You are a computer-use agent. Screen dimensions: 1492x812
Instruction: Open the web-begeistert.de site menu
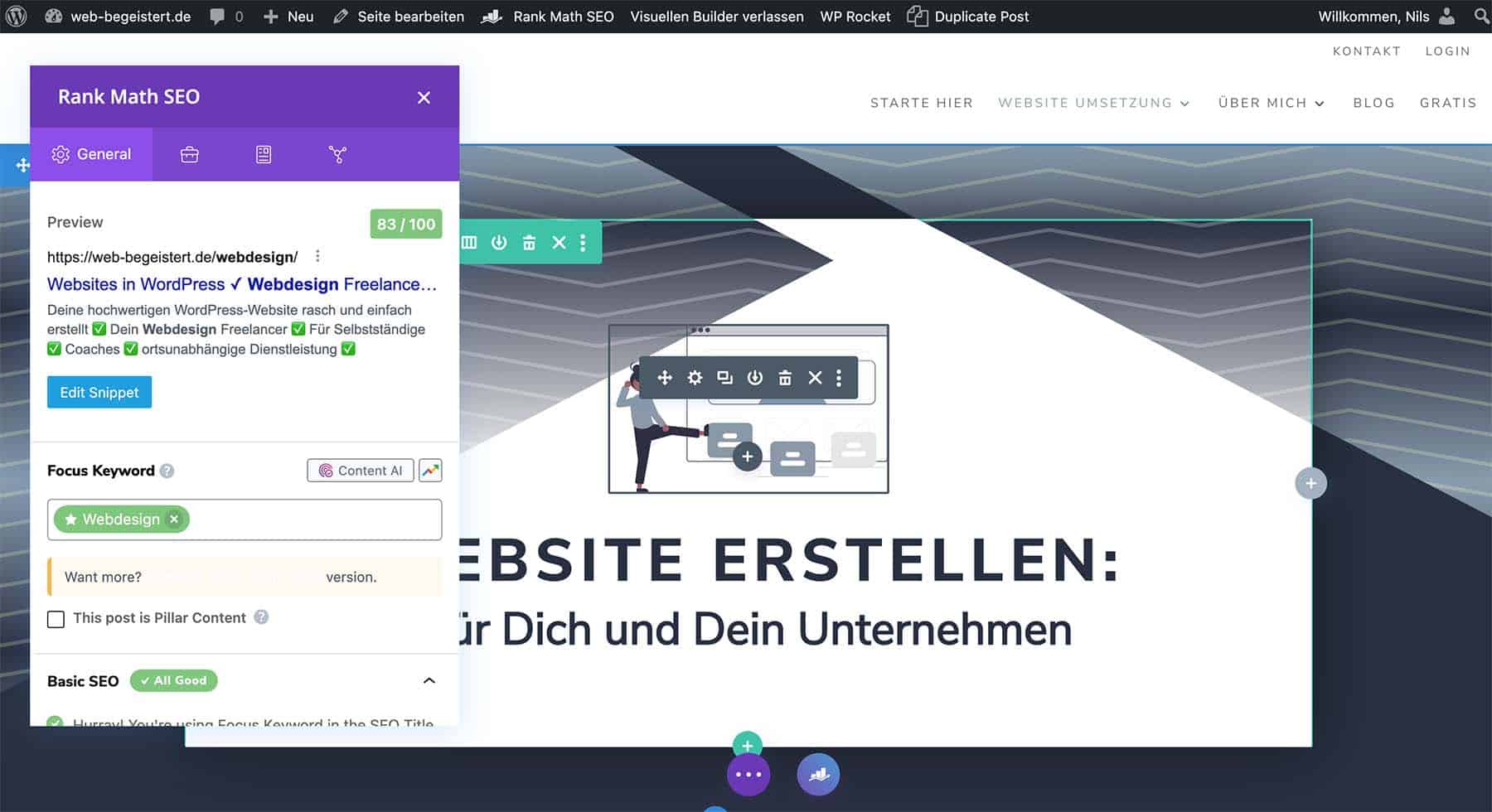click(x=118, y=16)
